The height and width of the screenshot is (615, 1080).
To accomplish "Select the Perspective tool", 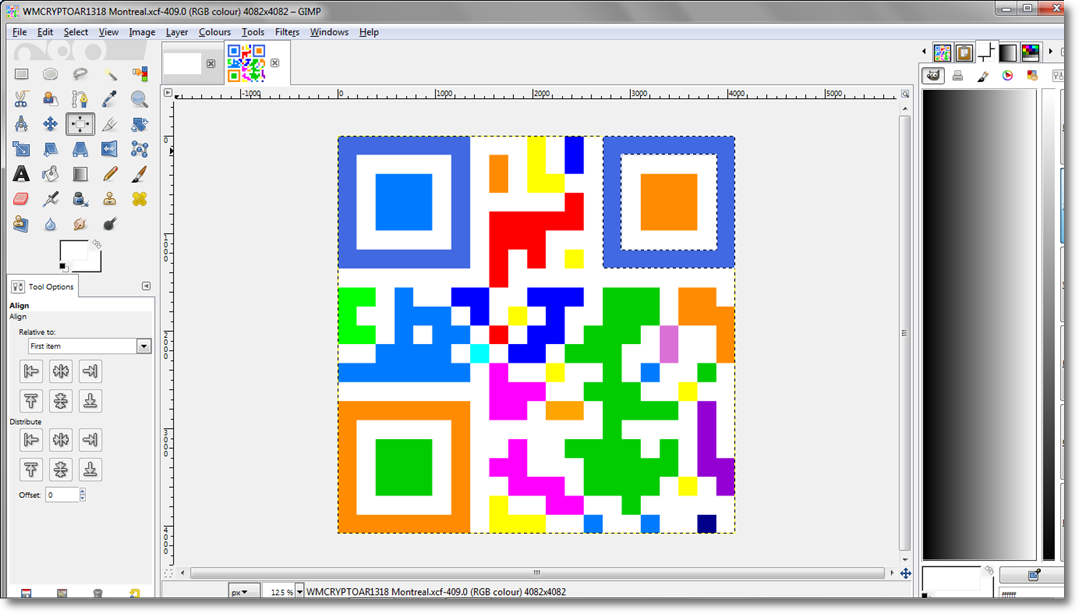I will [x=80, y=149].
